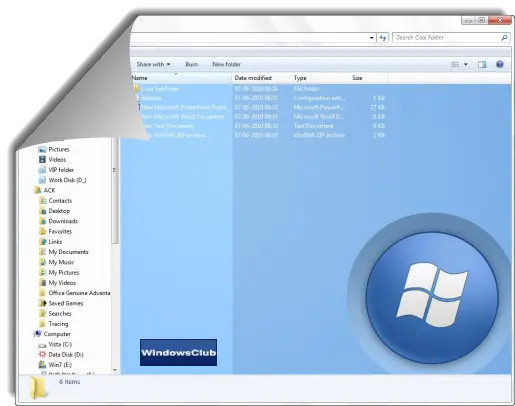Open the Links folder icon

click(x=43, y=242)
